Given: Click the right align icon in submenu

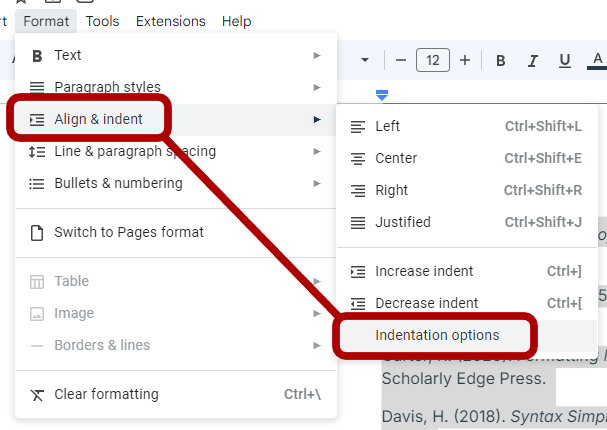Looking at the screenshot, I should (358, 191).
